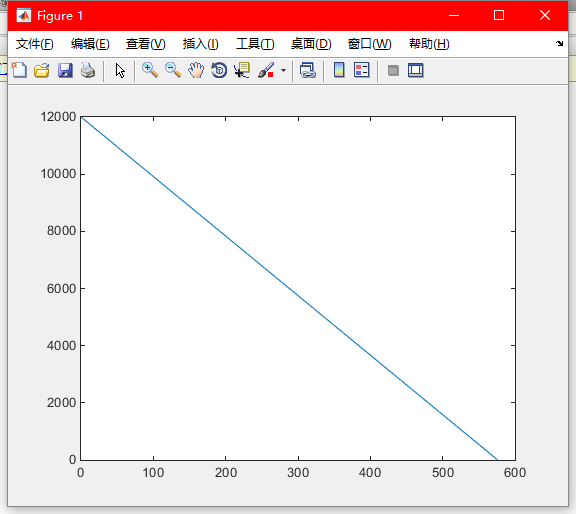Click the x-axis label 200

click(x=226, y=472)
